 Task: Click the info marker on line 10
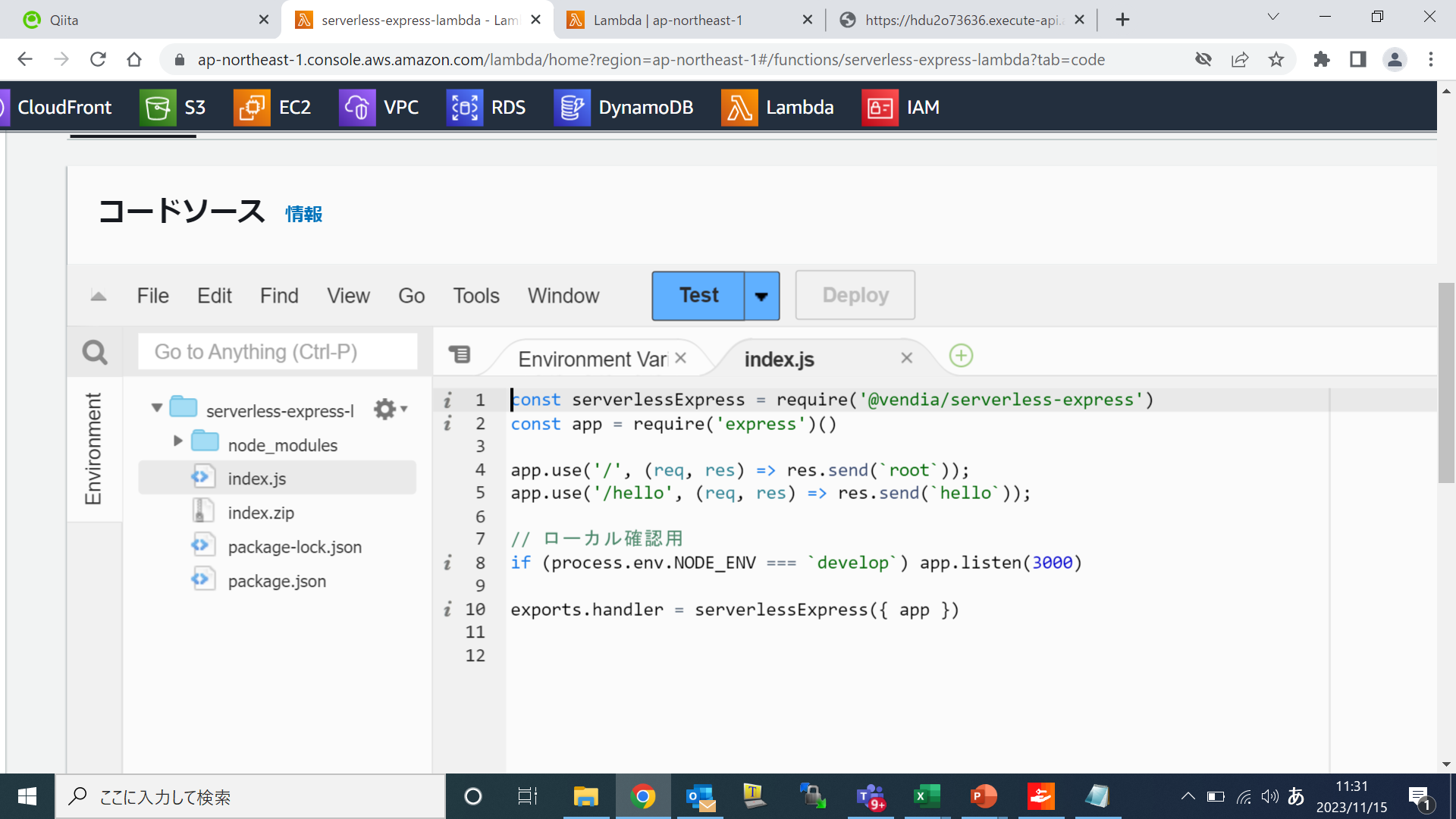[447, 609]
